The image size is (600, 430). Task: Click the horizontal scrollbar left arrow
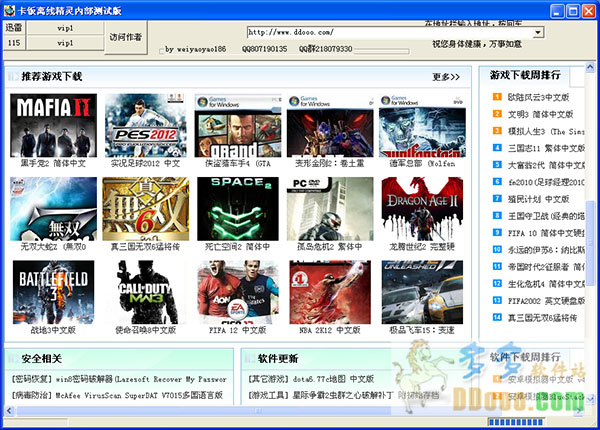[10, 411]
